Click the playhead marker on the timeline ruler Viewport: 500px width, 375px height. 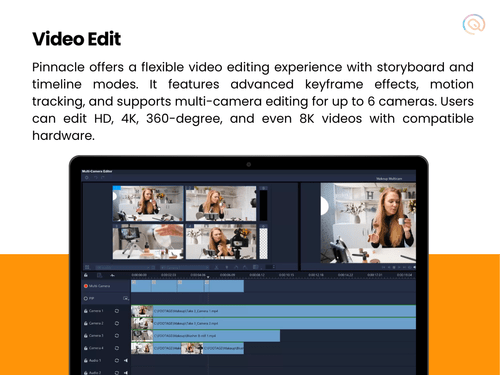pos(208,277)
